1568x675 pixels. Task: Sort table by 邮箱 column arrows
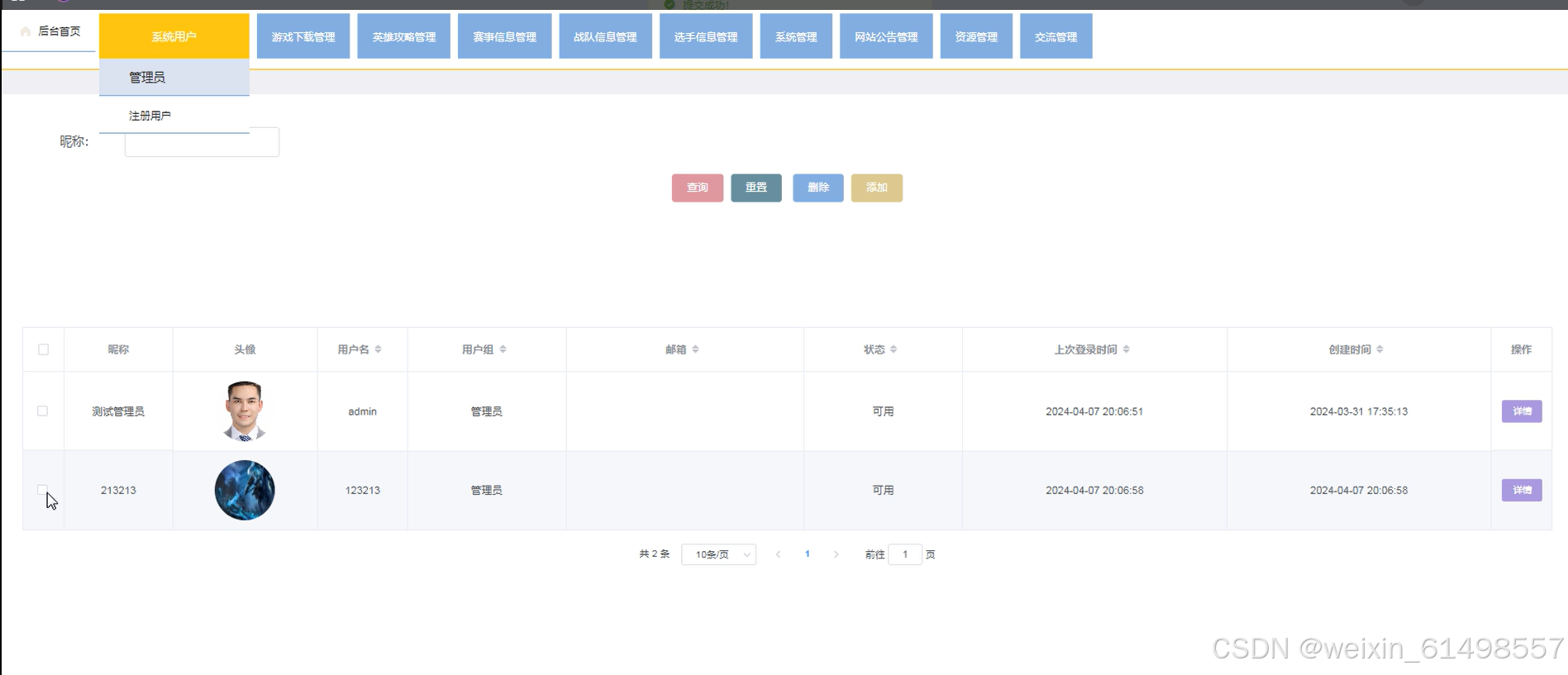pos(695,349)
